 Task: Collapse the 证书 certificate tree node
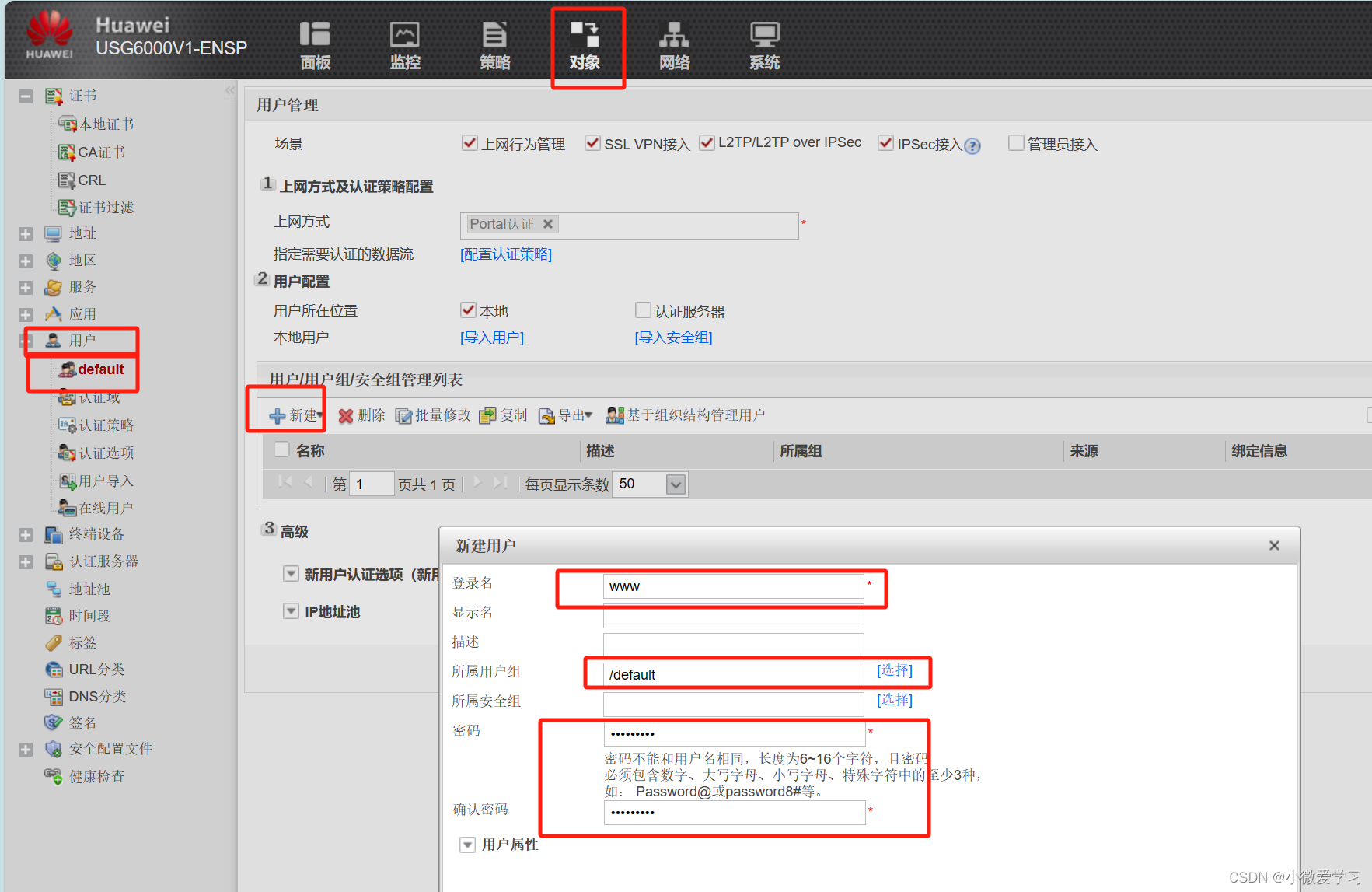pos(26,96)
